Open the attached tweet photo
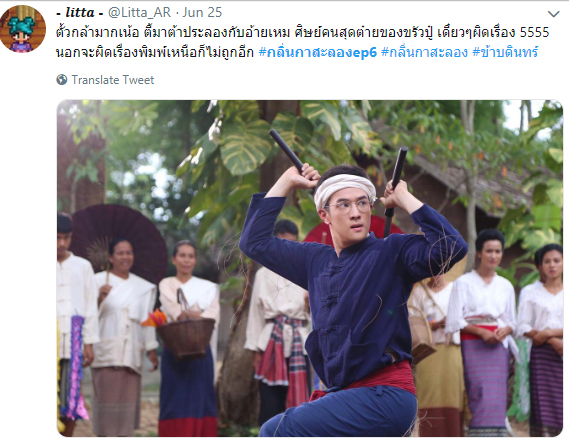Image resolution: width=569 pixels, height=446 pixels. 310,268
